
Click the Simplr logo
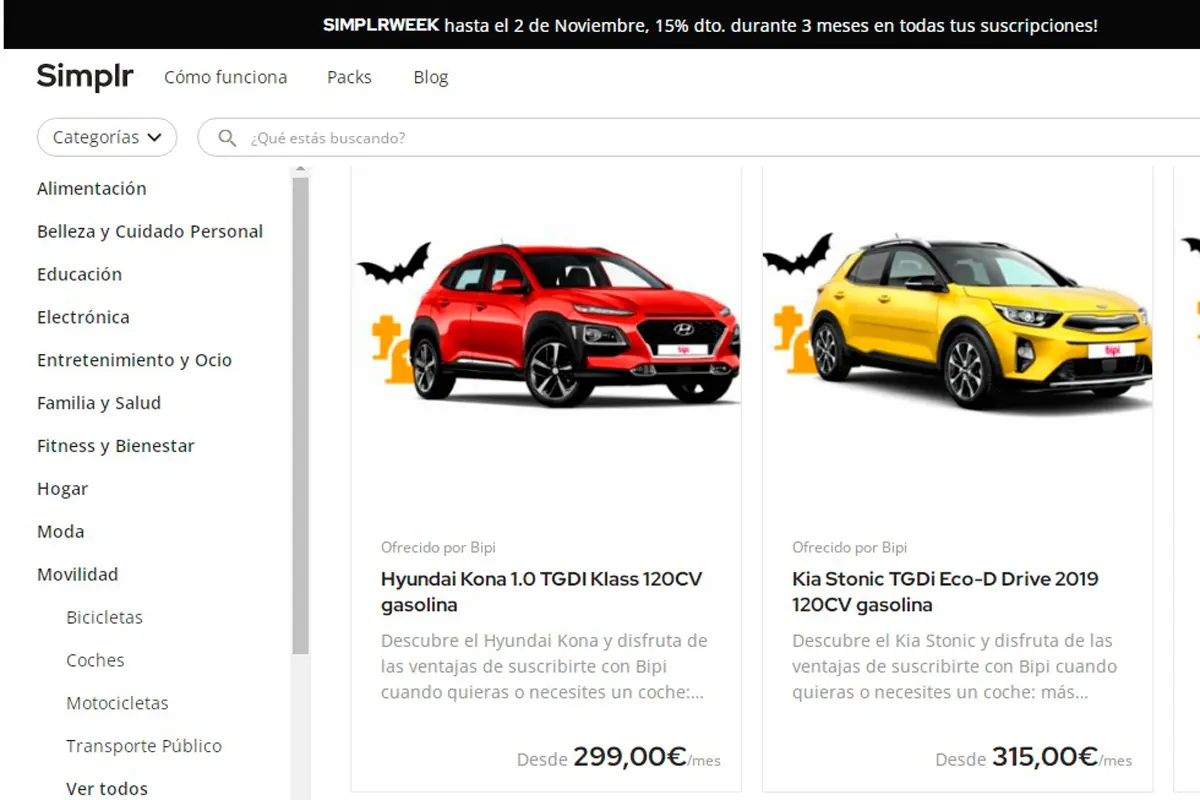click(x=85, y=76)
